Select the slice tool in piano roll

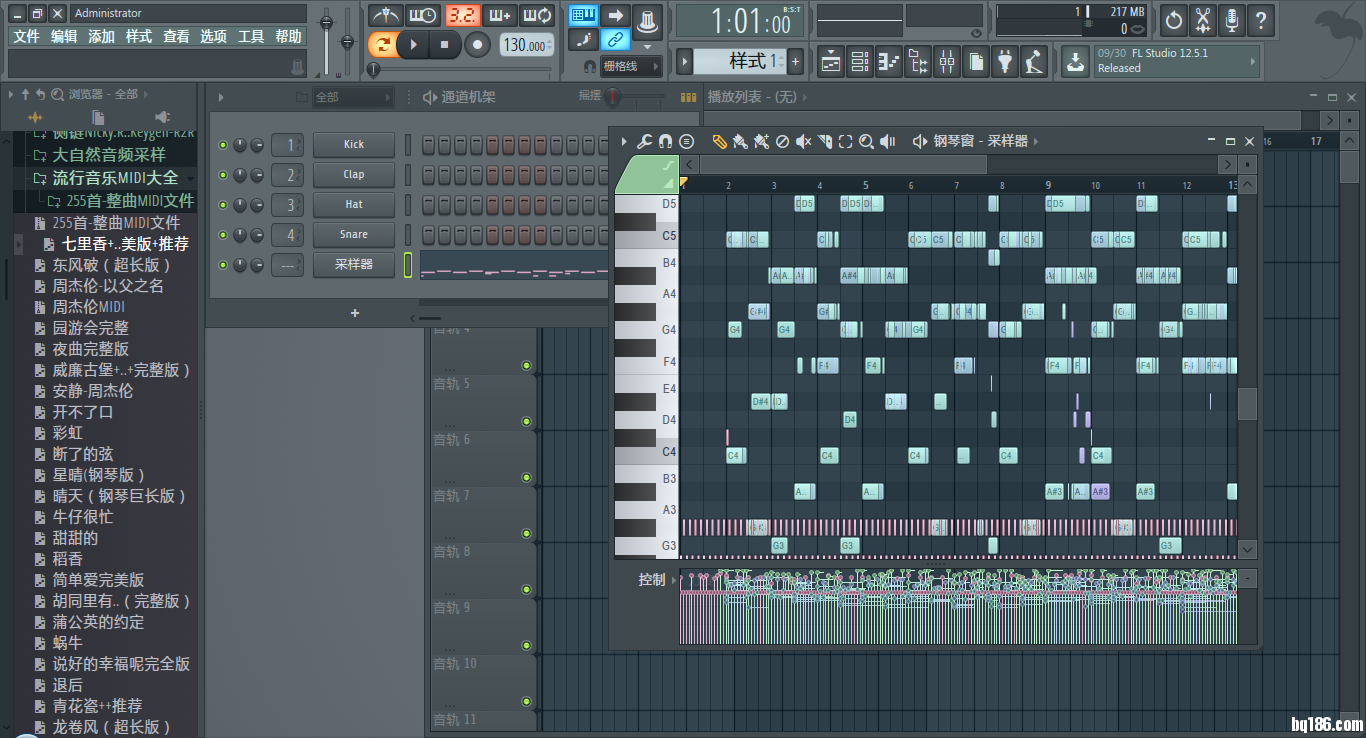click(x=825, y=142)
